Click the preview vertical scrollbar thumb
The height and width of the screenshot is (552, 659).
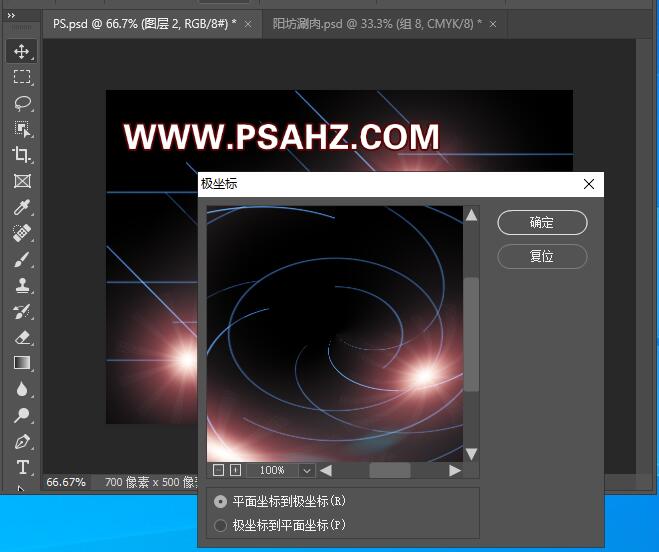pyautogui.click(x=471, y=334)
